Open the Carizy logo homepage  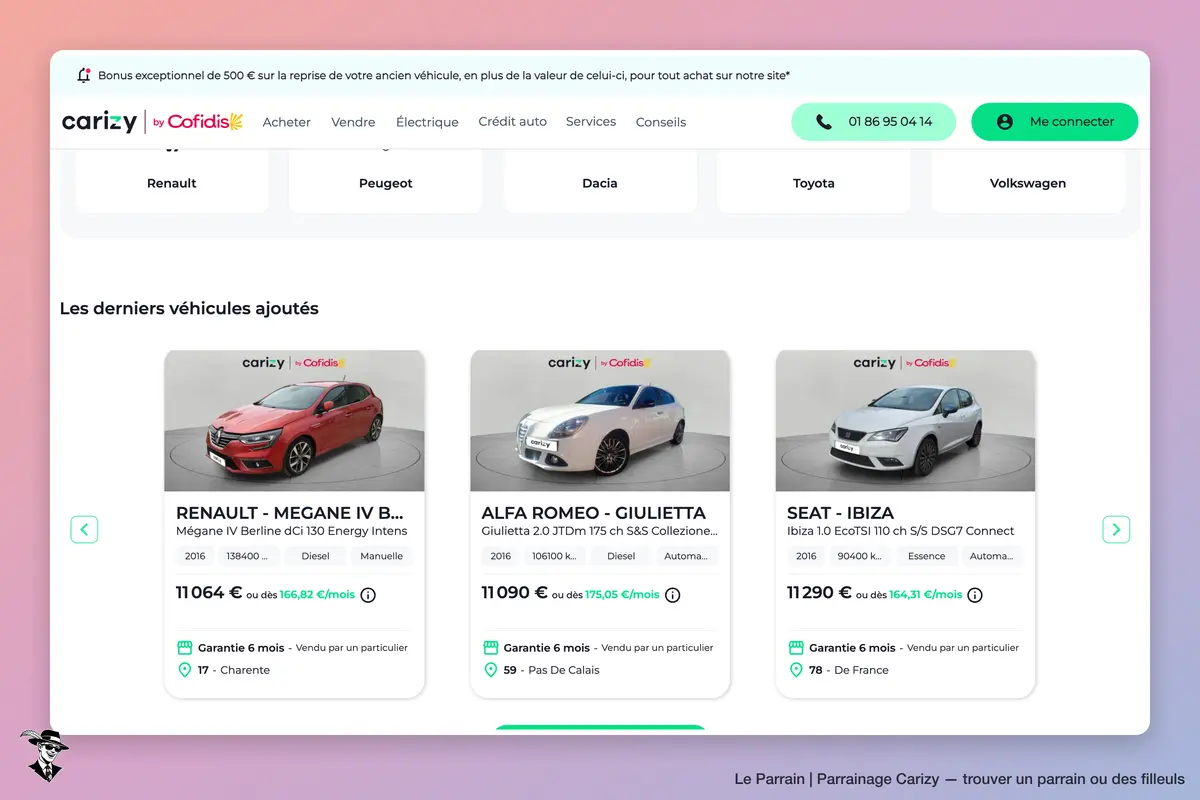pyautogui.click(x=99, y=122)
